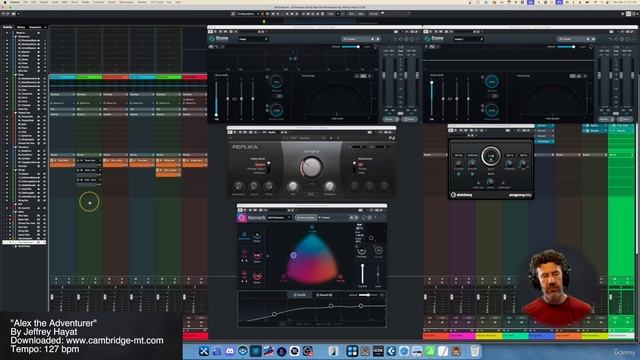This screenshot has width=640, height=360.
Task: Click the Neoverb logo icon
Action: [242, 218]
